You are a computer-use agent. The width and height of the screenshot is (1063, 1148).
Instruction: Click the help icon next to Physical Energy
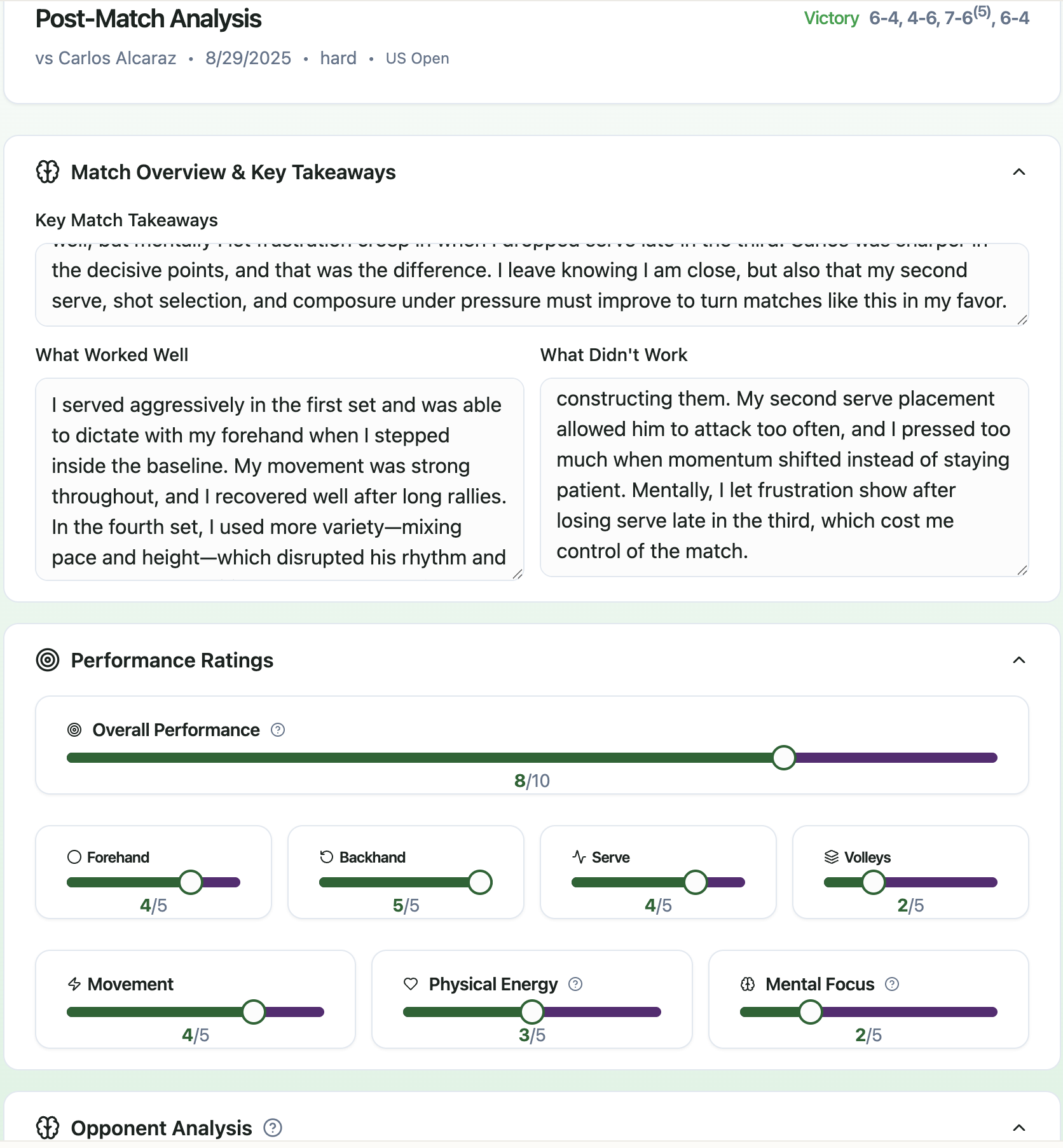[x=575, y=984]
